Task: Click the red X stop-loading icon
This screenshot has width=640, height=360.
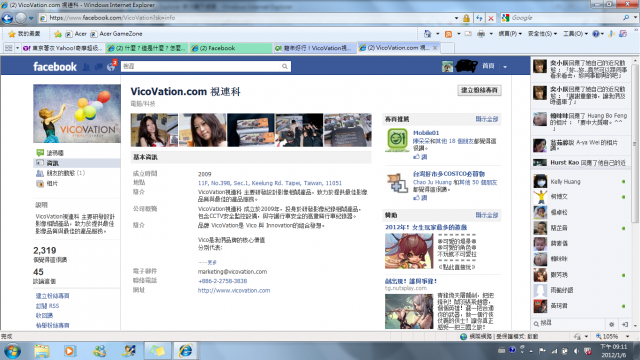Action: 491,18
